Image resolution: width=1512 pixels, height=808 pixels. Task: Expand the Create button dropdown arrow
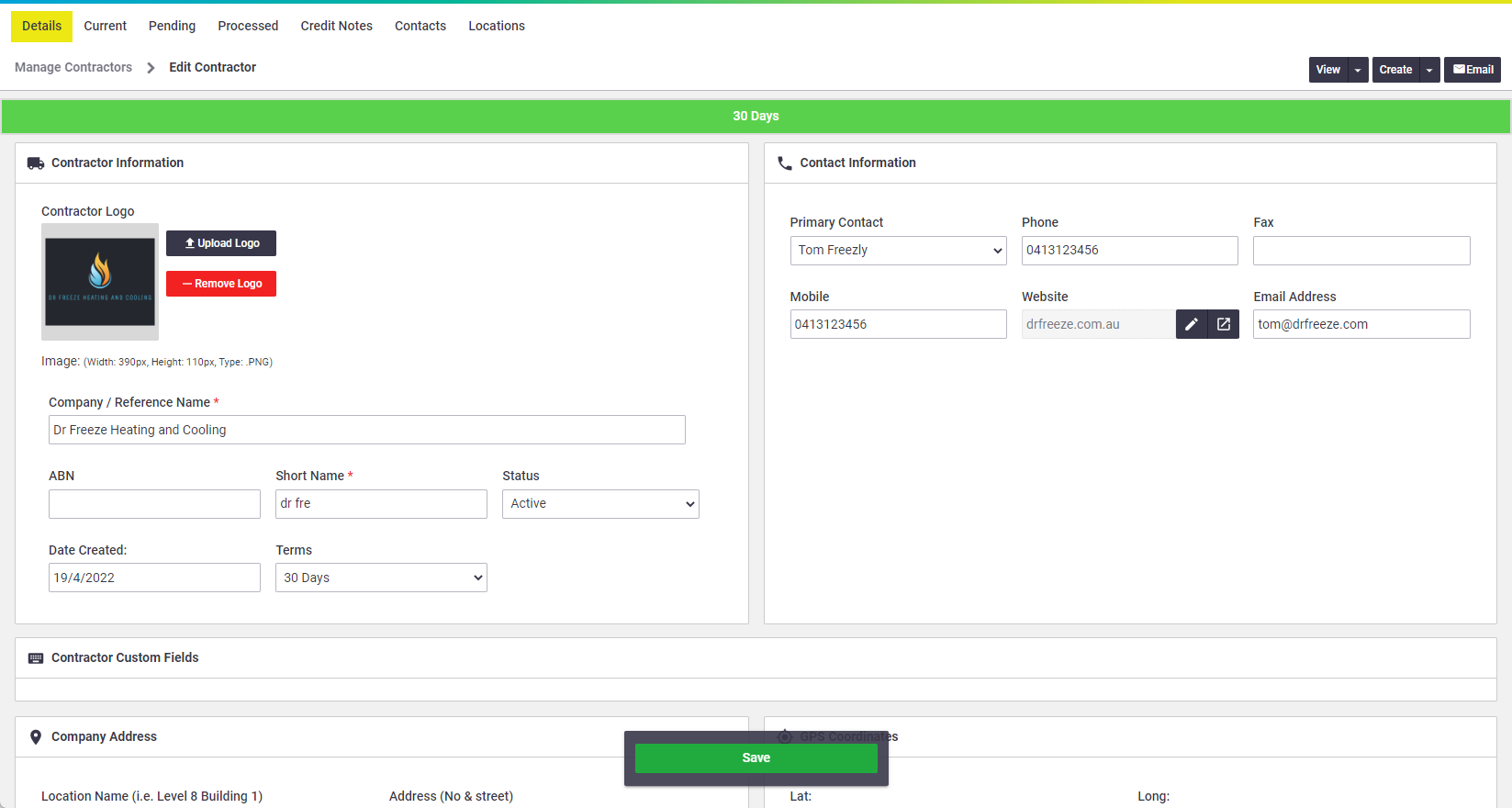(1429, 70)
